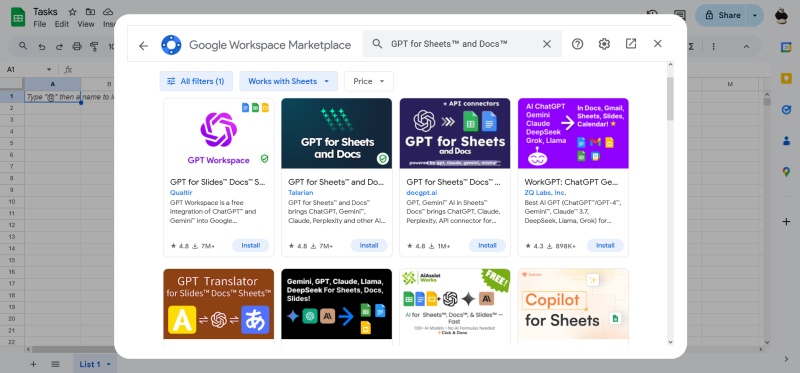Show side panel chevron at bottom right
This screenshot has height=373, width=800.
coord(786,359)
